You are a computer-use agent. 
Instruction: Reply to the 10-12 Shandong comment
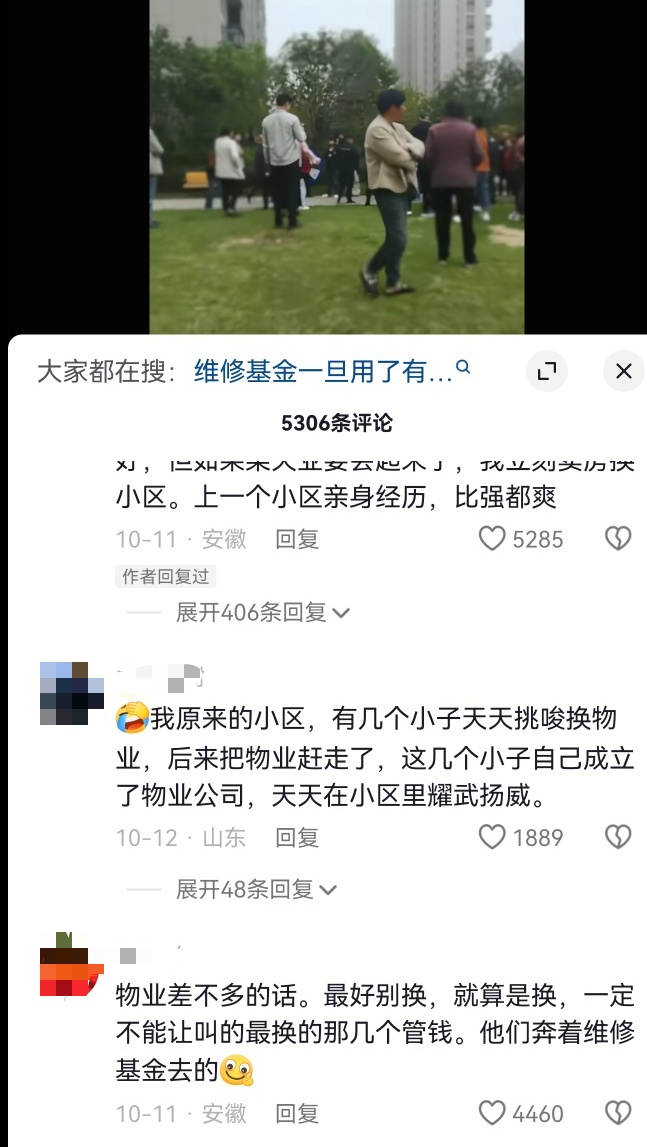coord(297,837)
